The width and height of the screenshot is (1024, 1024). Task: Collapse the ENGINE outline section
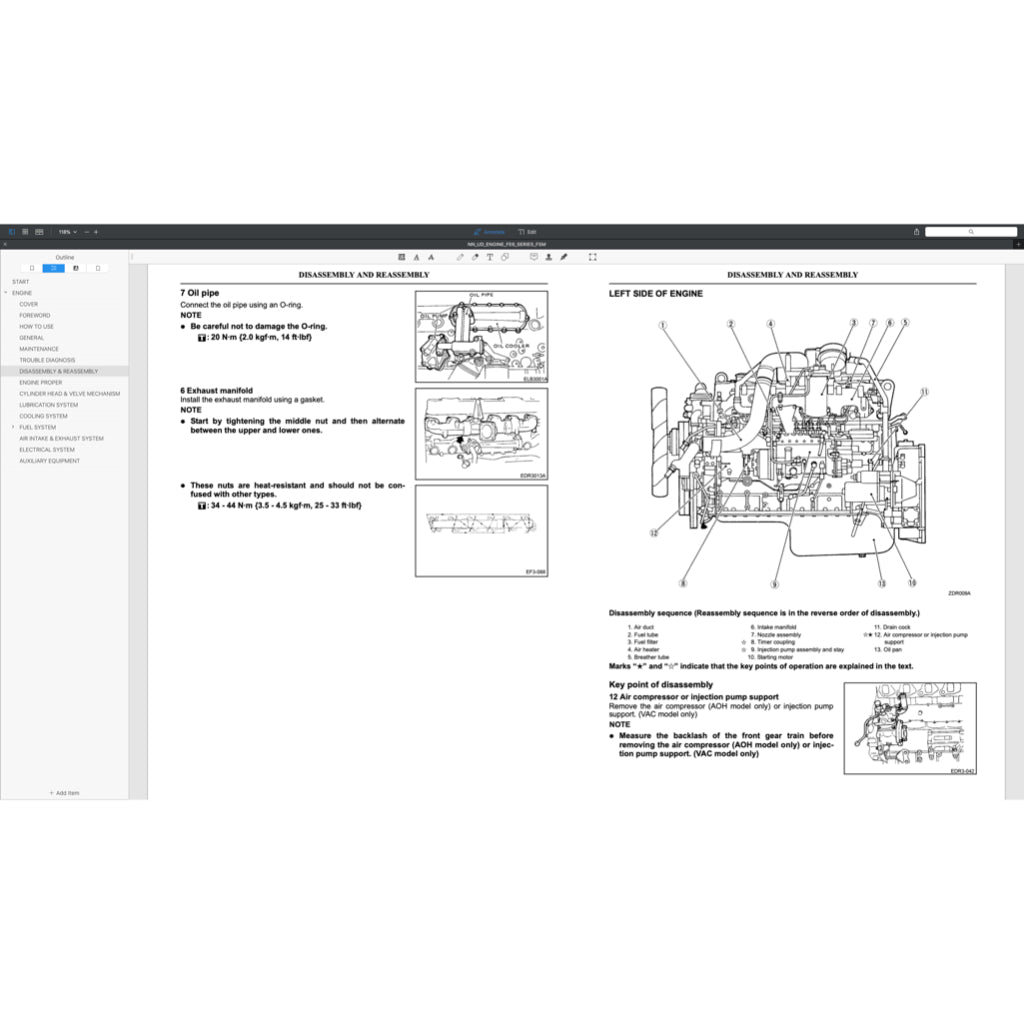(8, 292)
